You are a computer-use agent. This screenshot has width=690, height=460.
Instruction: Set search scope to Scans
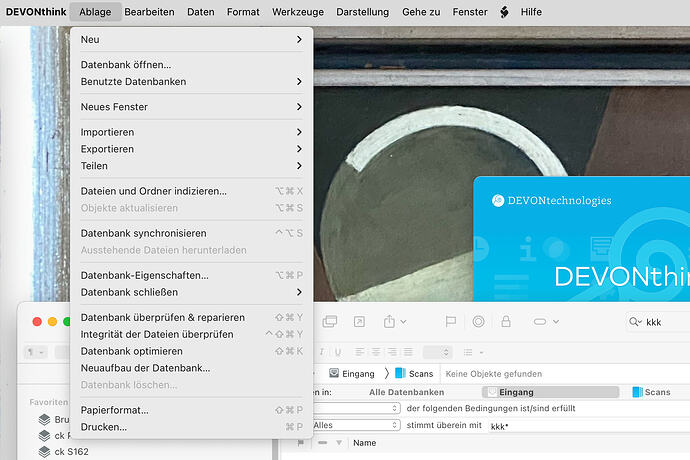pos(651,392)
